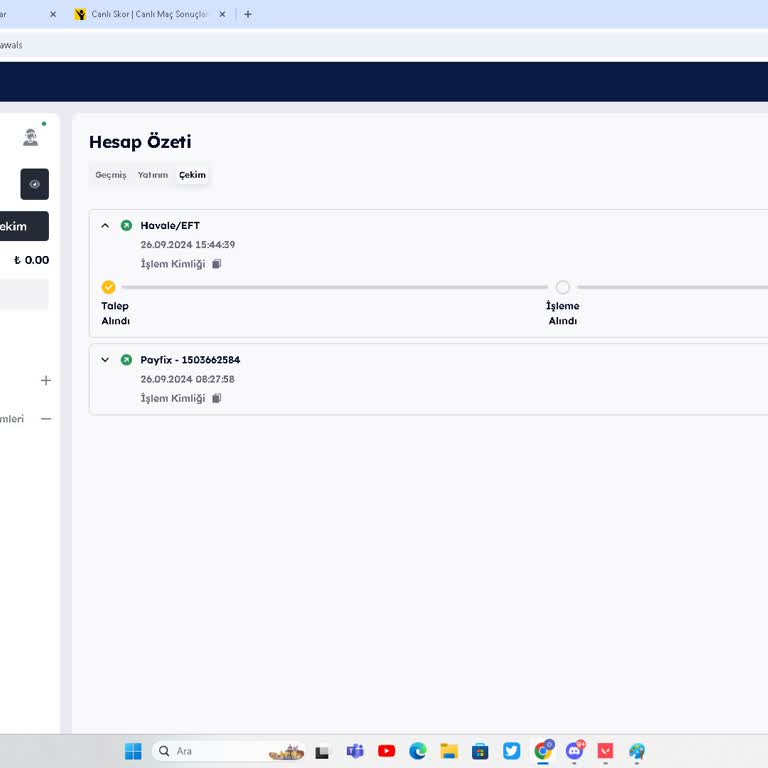This screenshot has width=768, height=768.
Task: Open the globe app icon in taskbar
Action: click(637, 751)
